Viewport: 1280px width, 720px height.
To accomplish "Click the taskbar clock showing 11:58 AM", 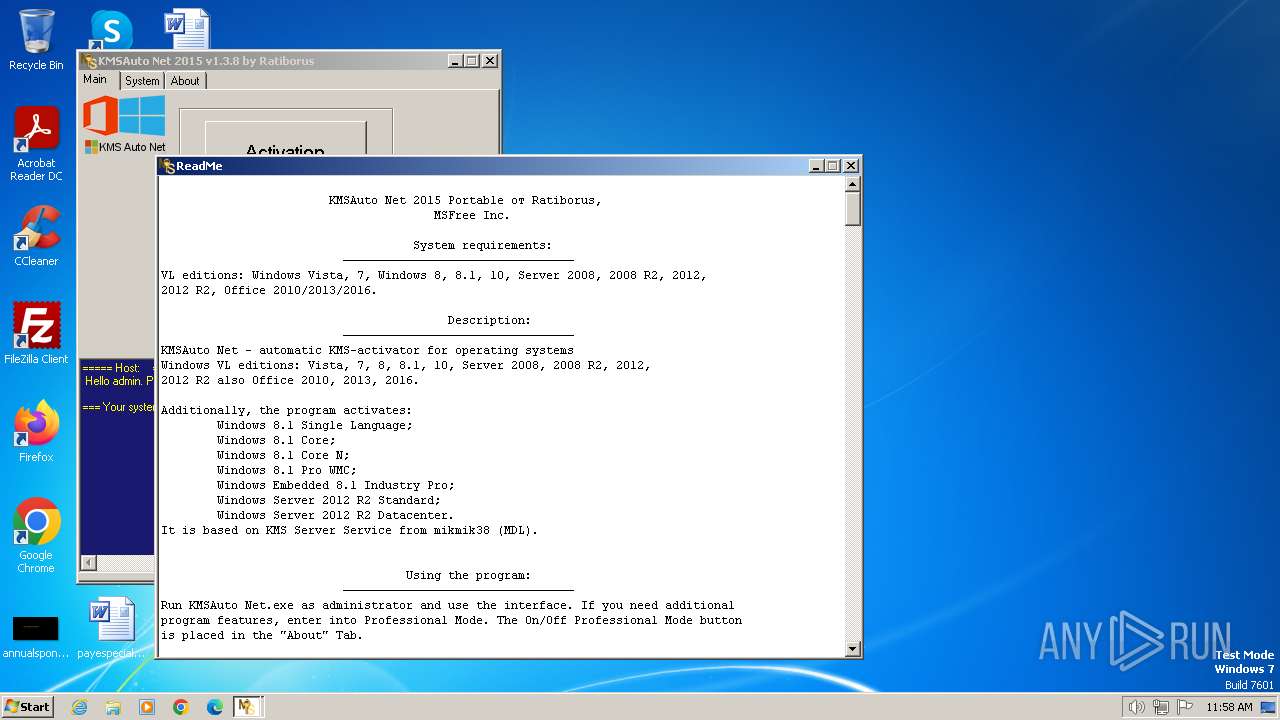I will pyautogui.click(x=1229, y=707).
